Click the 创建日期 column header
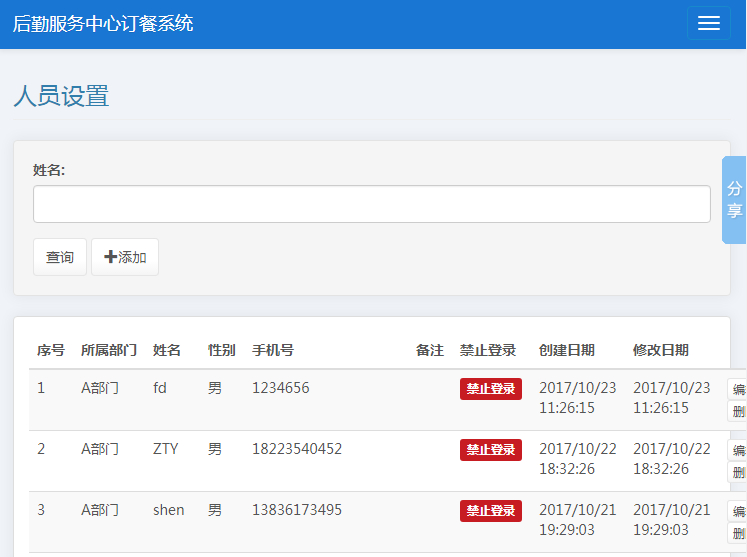The width and height of the screenshot is (747, 557). click(566, 350)
